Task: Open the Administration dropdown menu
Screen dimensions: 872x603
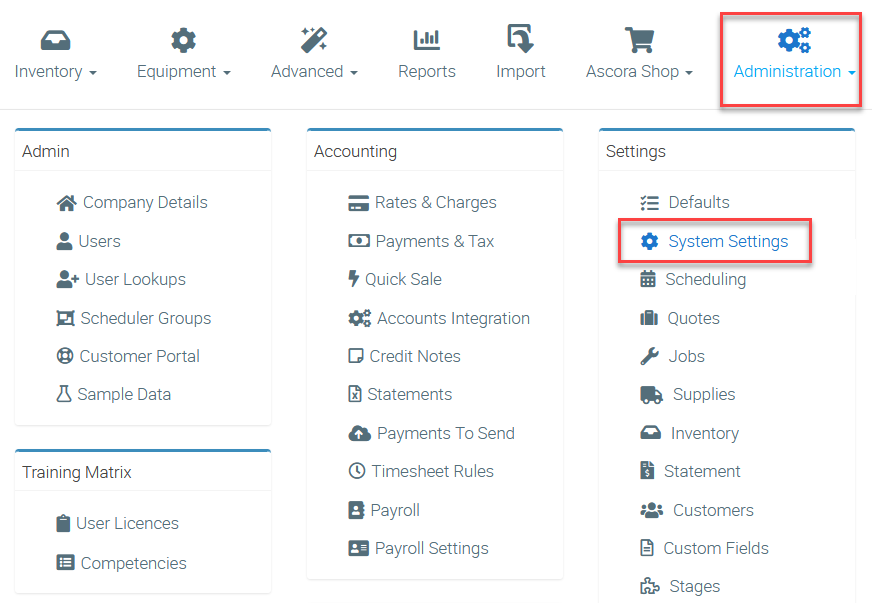Action: tap(794, 72)
